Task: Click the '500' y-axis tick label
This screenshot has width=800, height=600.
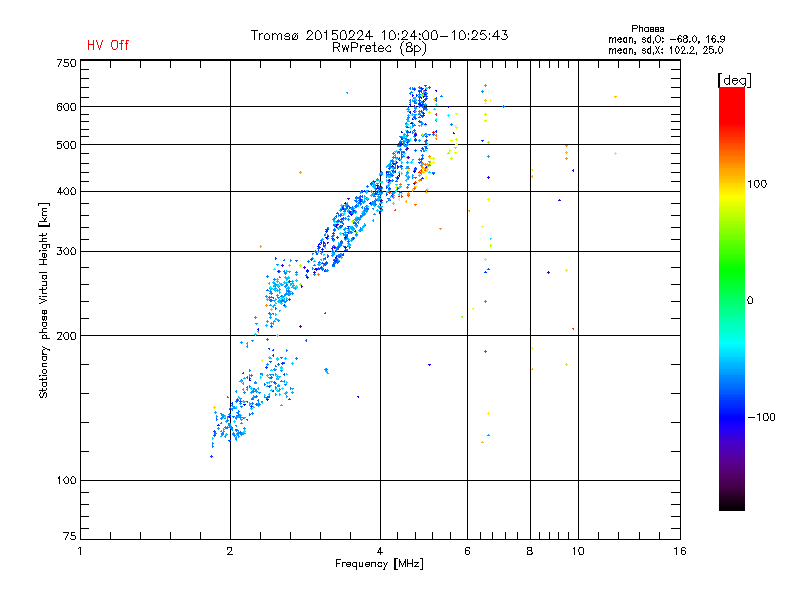Action: [x=66, y=145]
